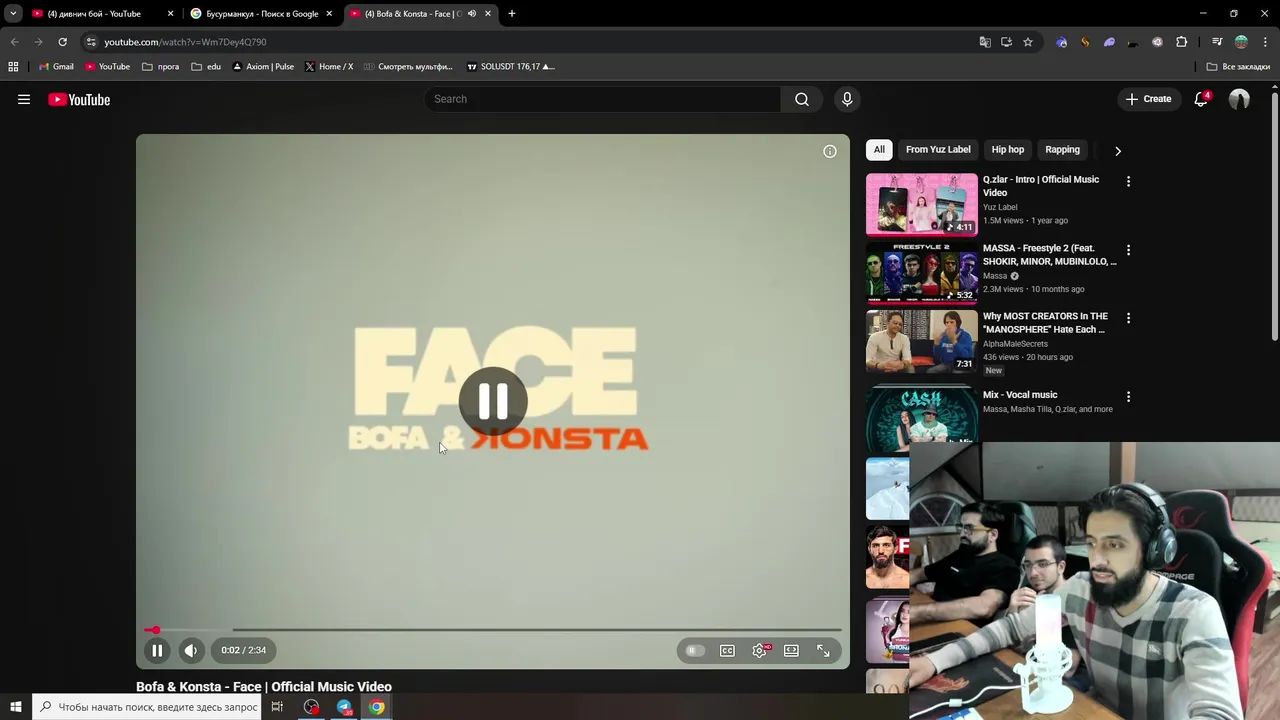Seek along the video progress bar

pos(493,630)
